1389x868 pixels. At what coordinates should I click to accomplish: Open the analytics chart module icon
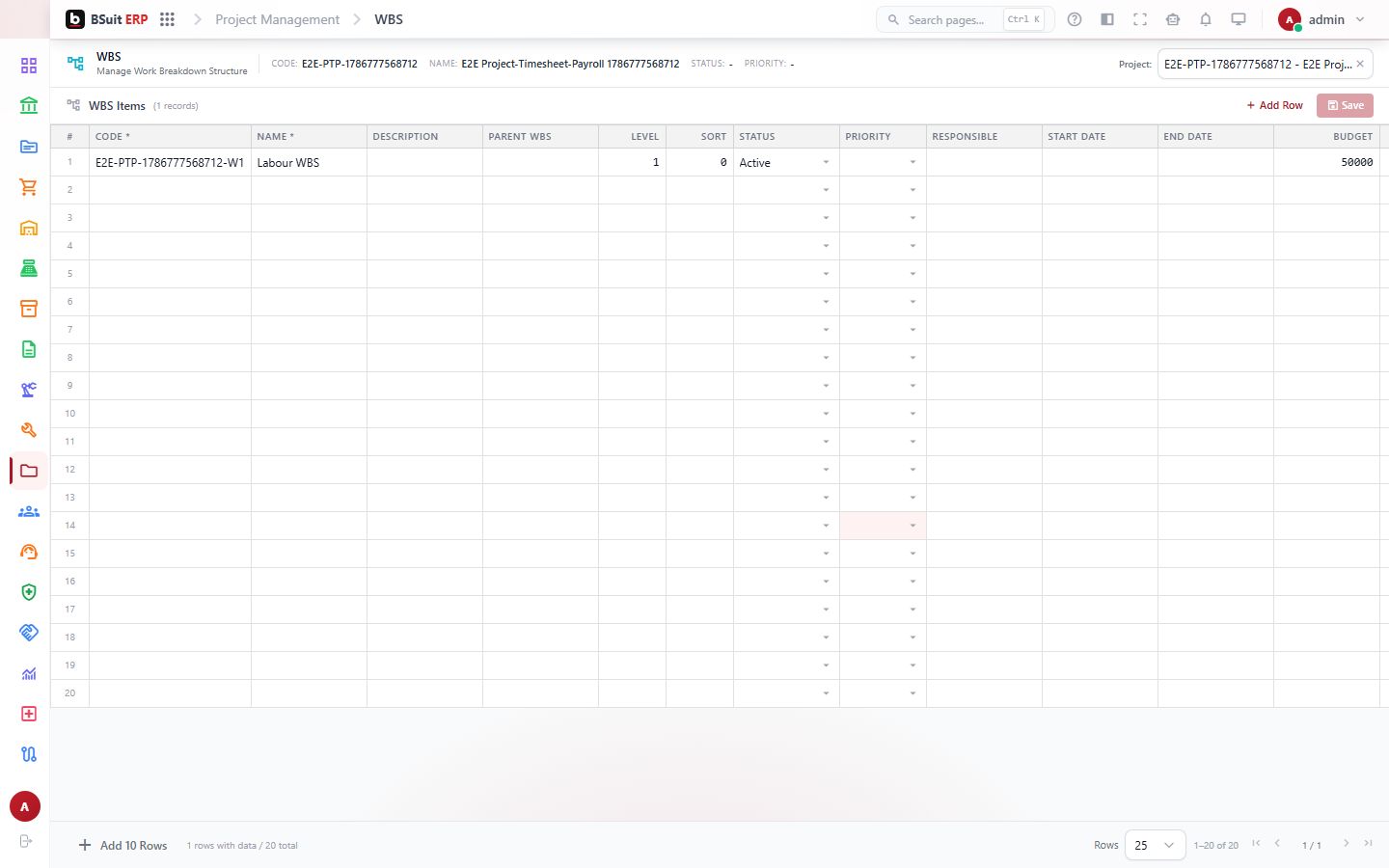point(29,673)
